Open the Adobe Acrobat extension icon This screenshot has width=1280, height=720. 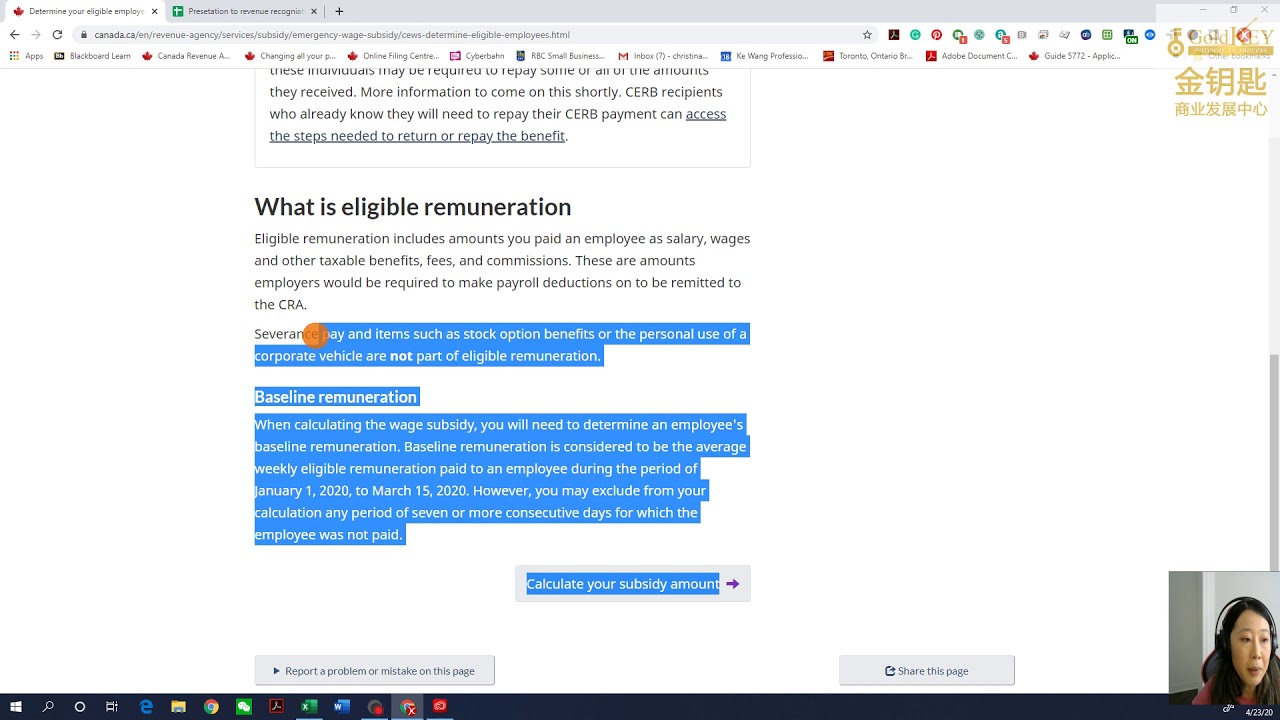(x=894, y=35)
